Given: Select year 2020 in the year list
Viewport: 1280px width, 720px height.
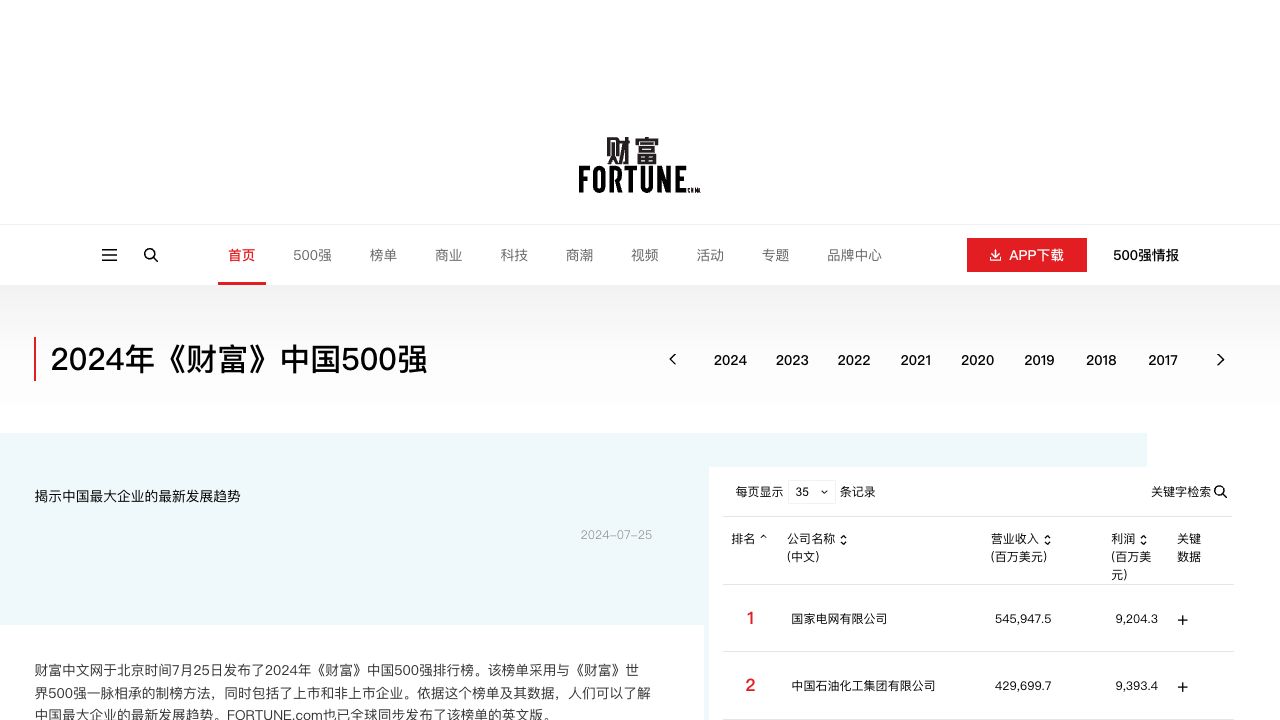Looking at the screenshot, I should tap(977, 360).
